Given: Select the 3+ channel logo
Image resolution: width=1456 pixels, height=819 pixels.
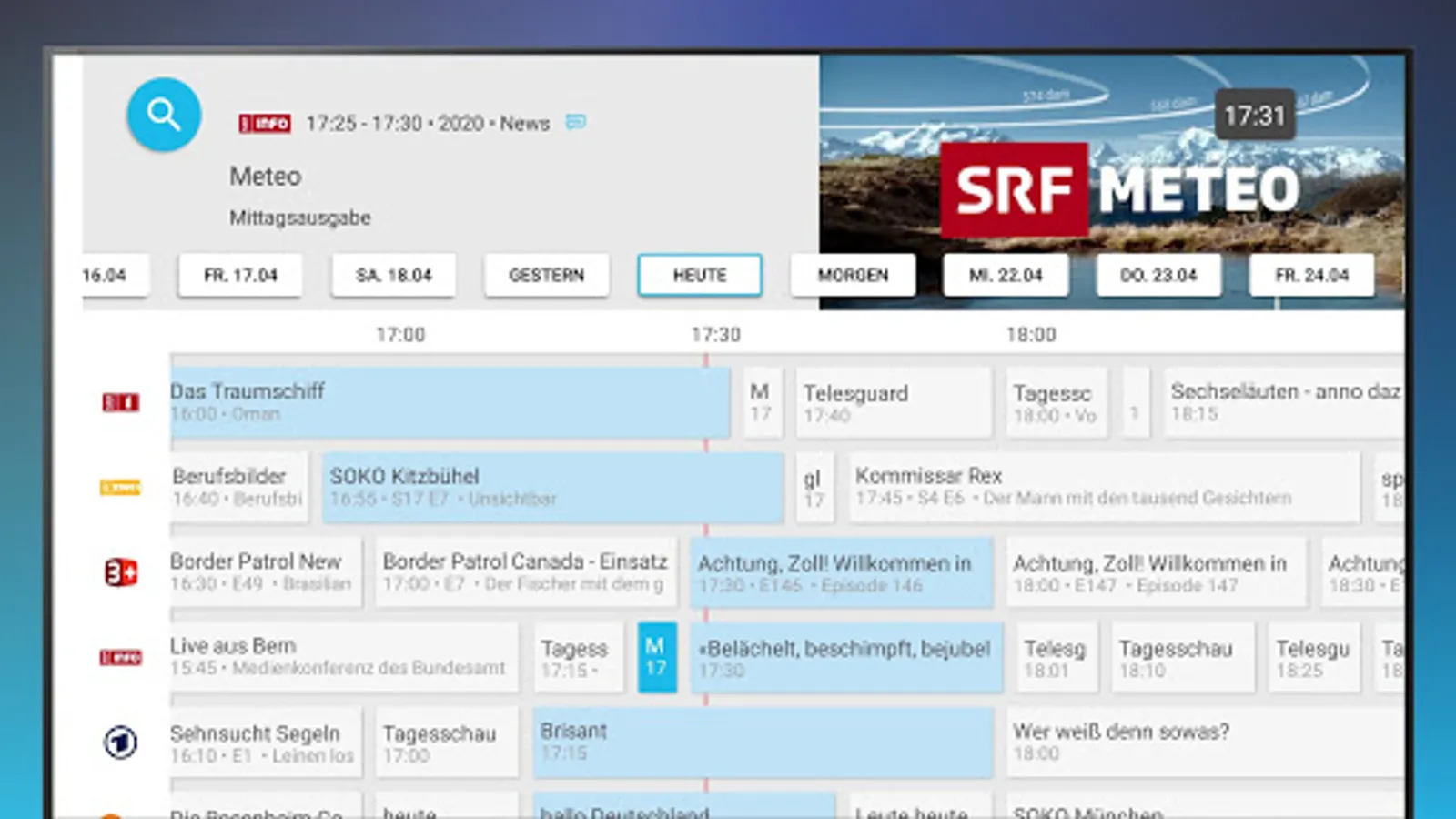Looking at the screenshot, I should 120,572.
